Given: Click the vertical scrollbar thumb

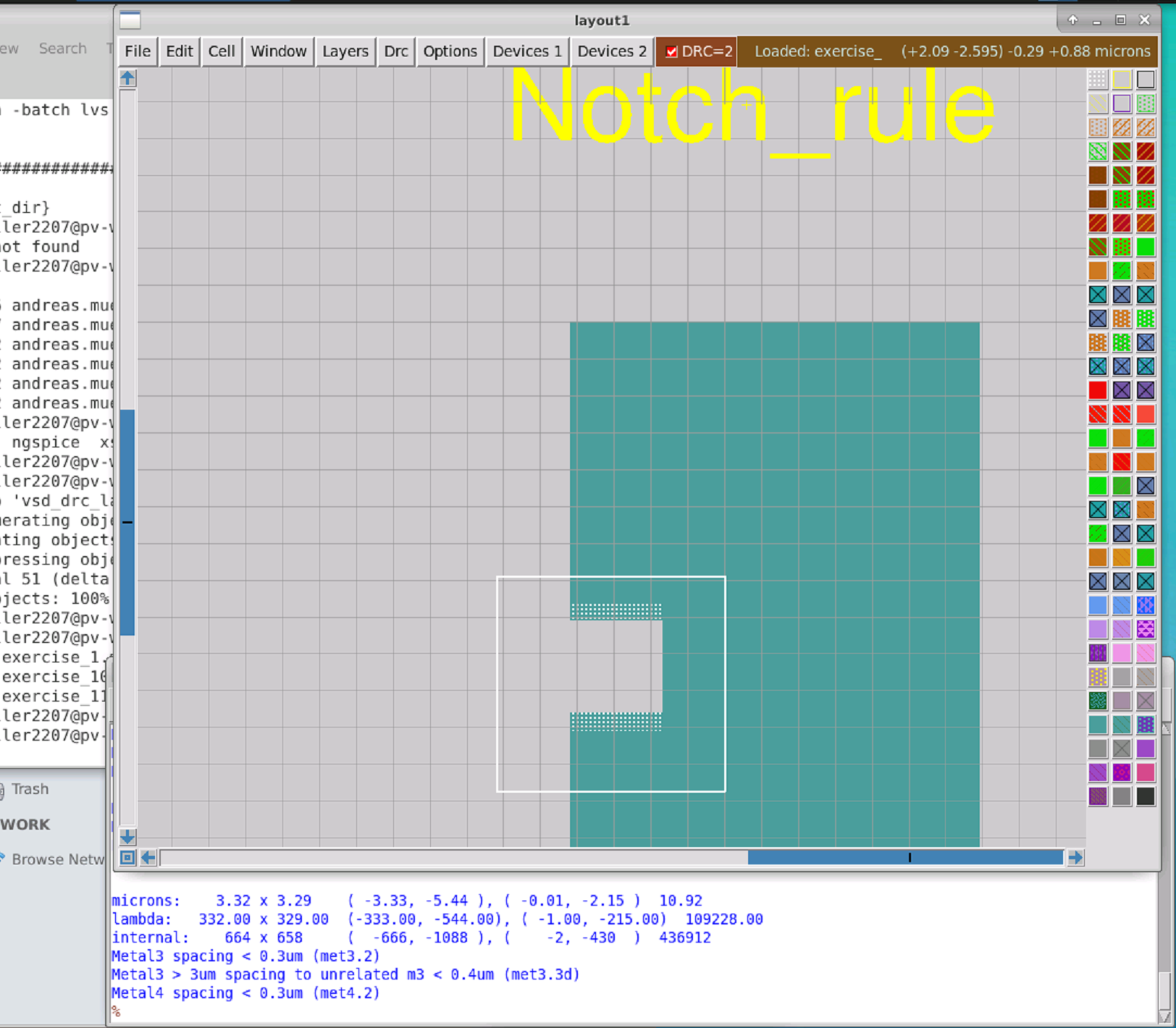Looking at the screenshot, I should coord(127,522).
